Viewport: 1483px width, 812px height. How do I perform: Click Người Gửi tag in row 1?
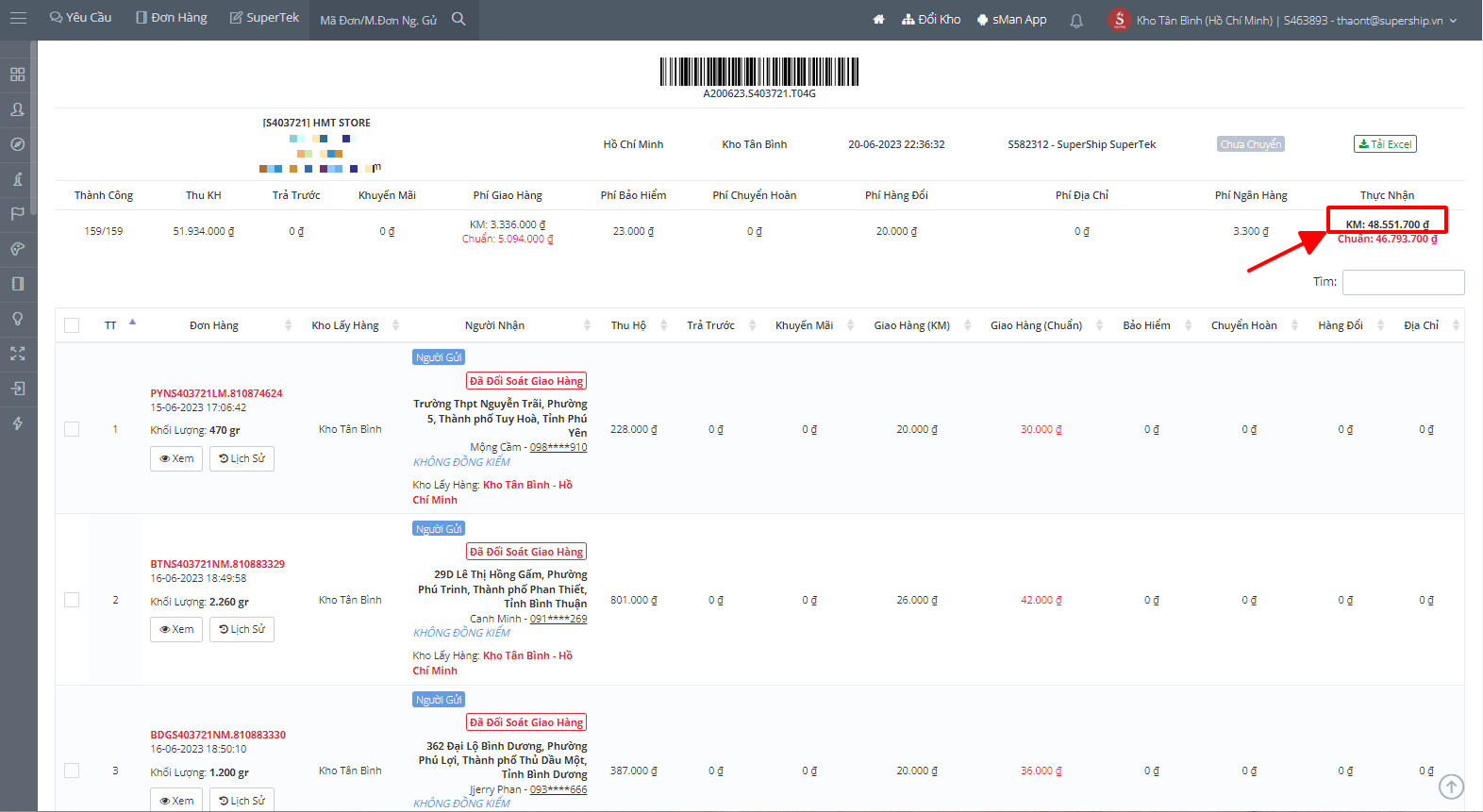(x=439, y=357)
